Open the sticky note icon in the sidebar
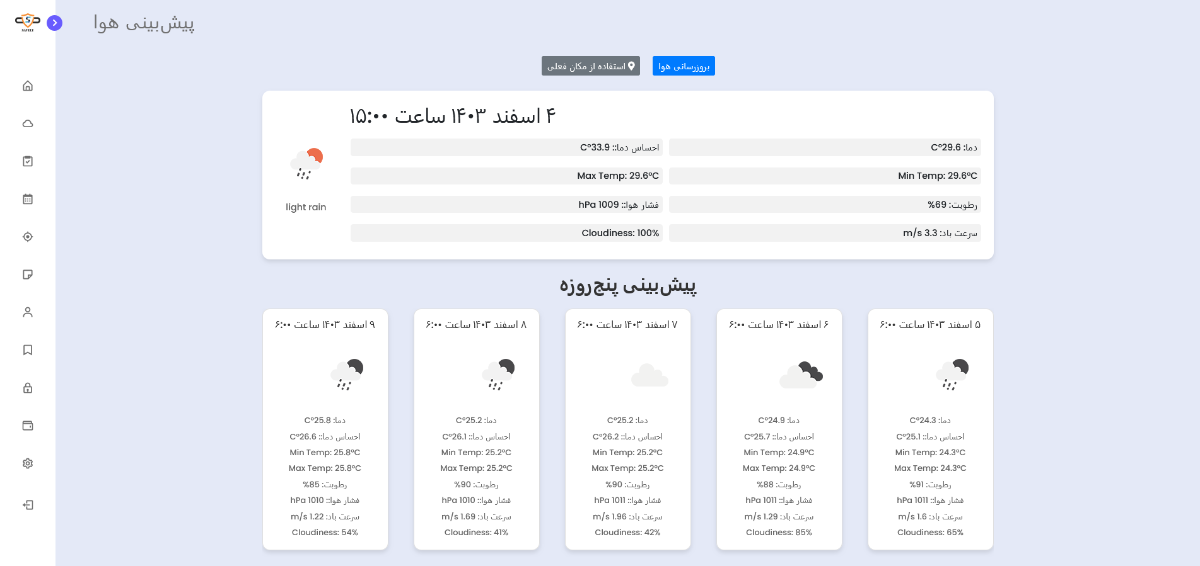This screenshot has height=566, width=1200. 28,274
